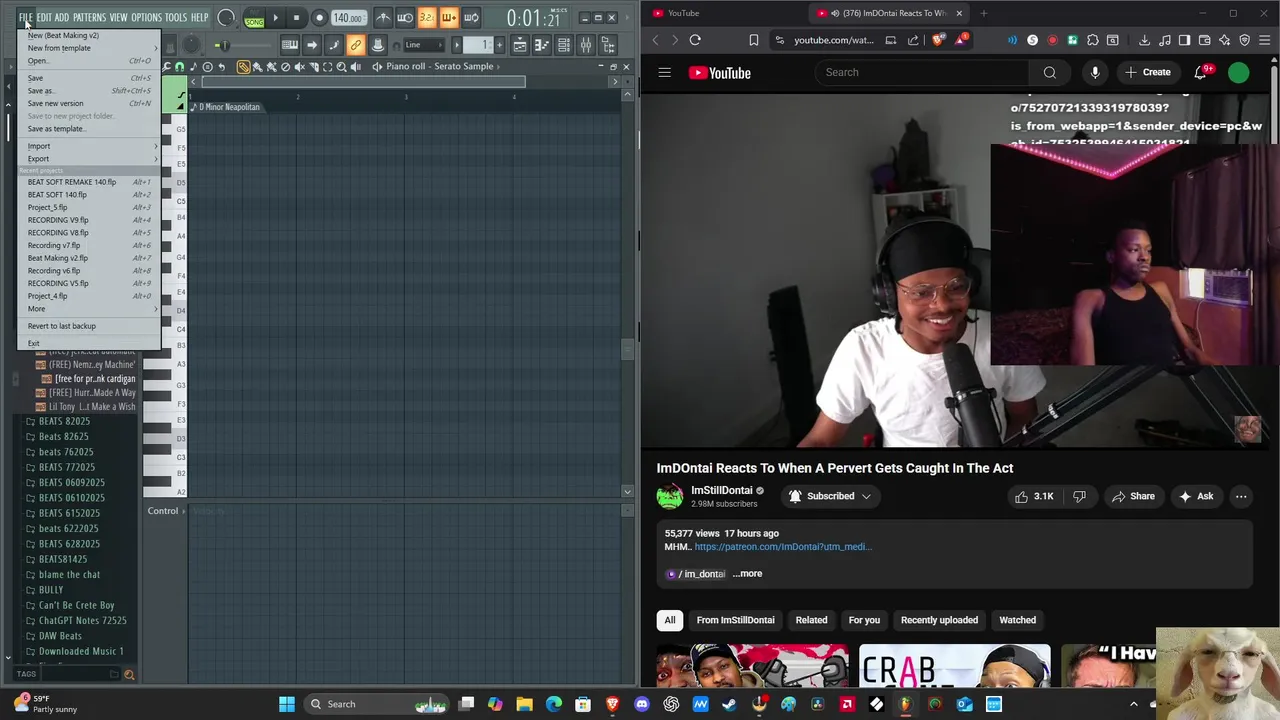This screenshot has height=720, width=1280.
Task: Click the Brave shields icon in the address bar
Action: [x=938, y=40]
